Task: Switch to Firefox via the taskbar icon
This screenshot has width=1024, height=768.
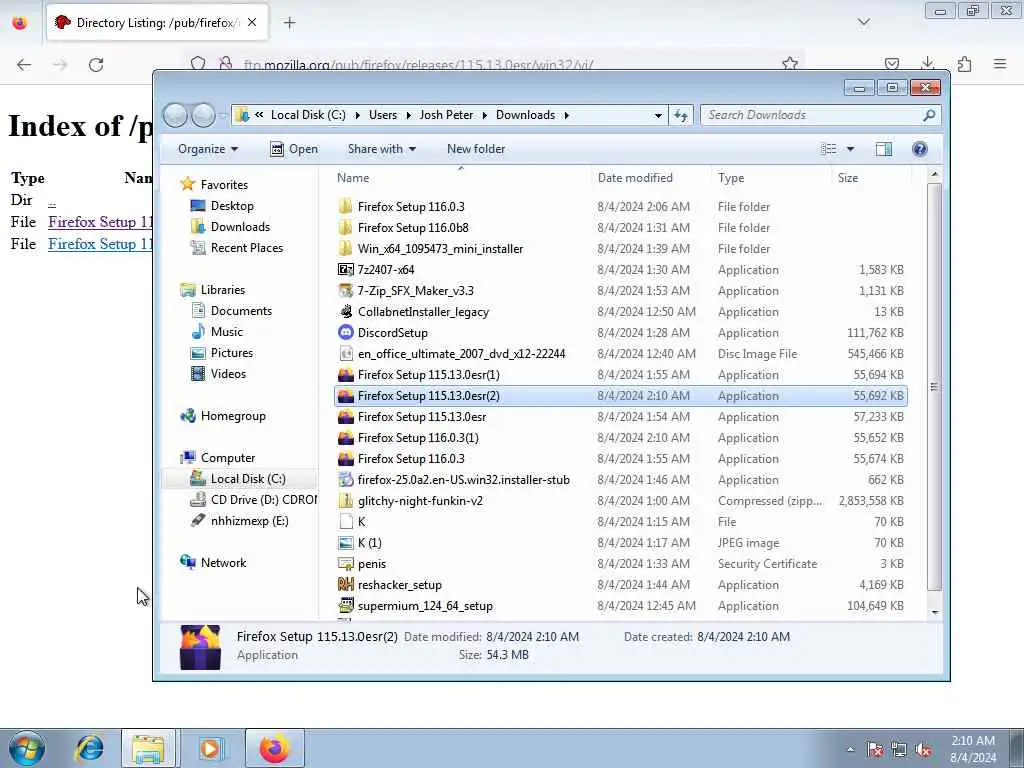Action: click(274, 748)
